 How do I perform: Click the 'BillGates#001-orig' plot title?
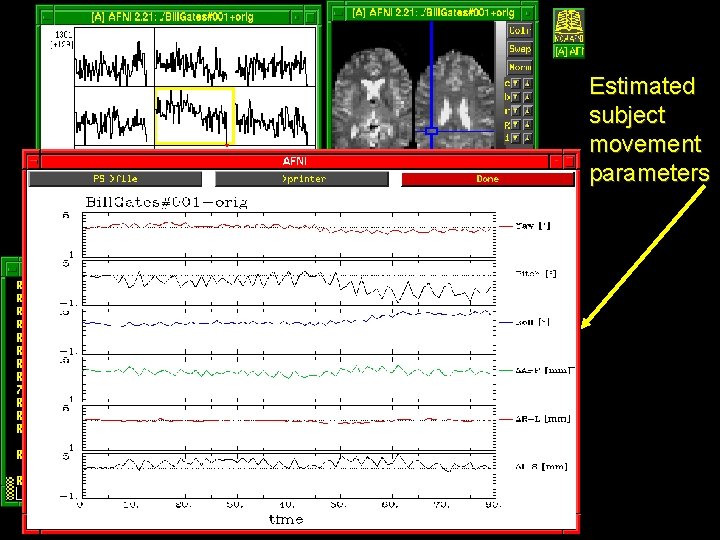(x=166, y=202)
